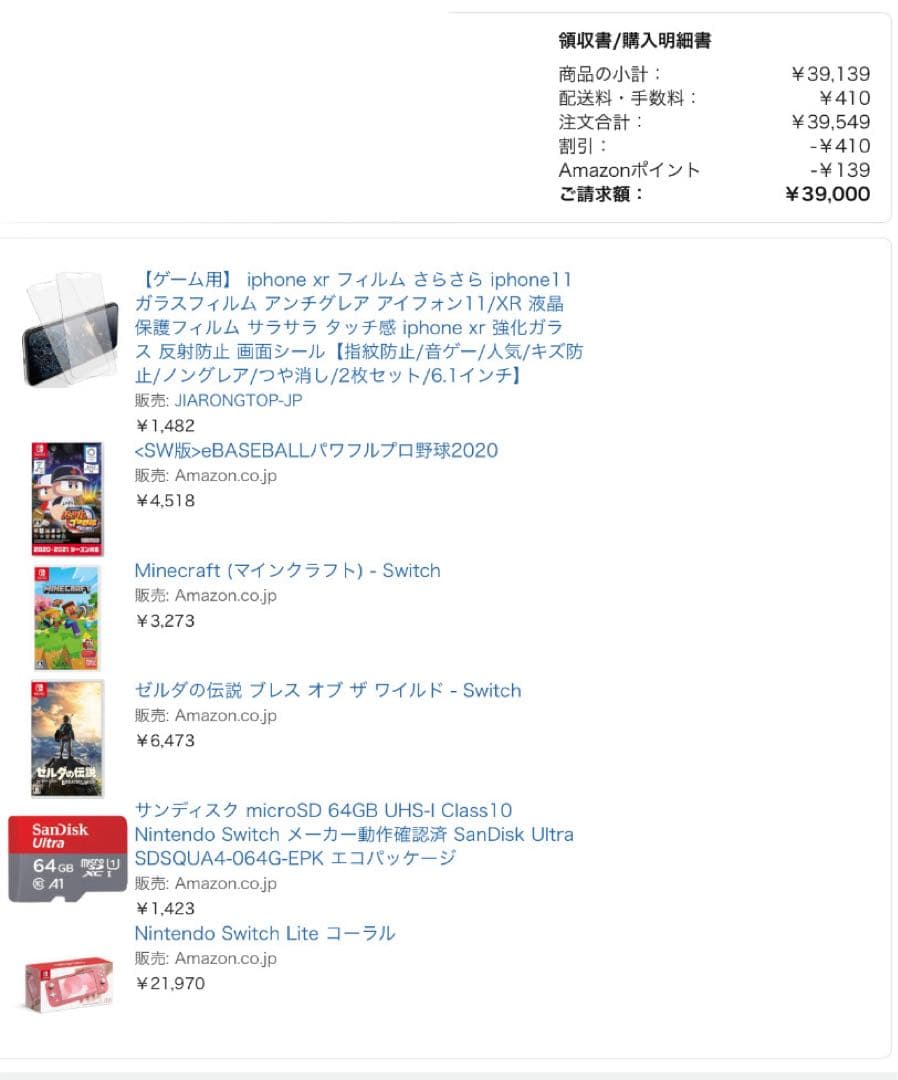Open the SanDisk microSD 64GB product link
Viewport: 898px width, 1080px height.
pyautogui.click(x=354, y=834)
